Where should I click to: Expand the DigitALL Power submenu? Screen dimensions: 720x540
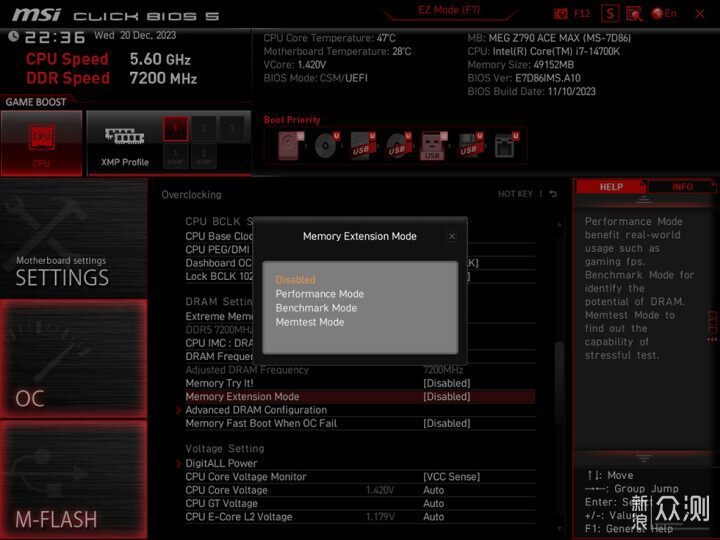click(x=221, y=463)
